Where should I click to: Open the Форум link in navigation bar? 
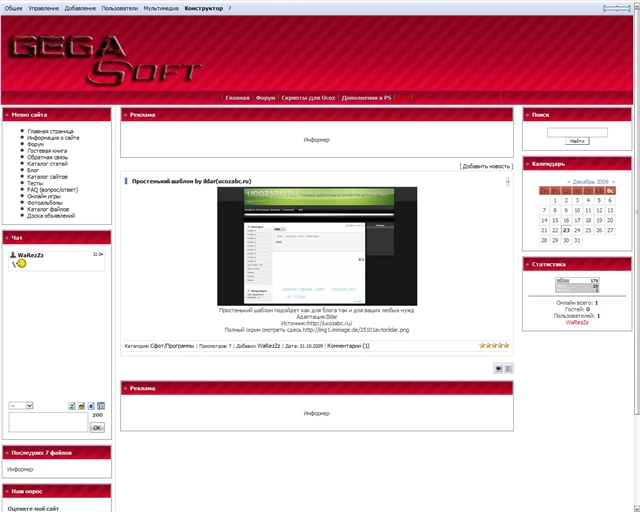tap(265, 98)
